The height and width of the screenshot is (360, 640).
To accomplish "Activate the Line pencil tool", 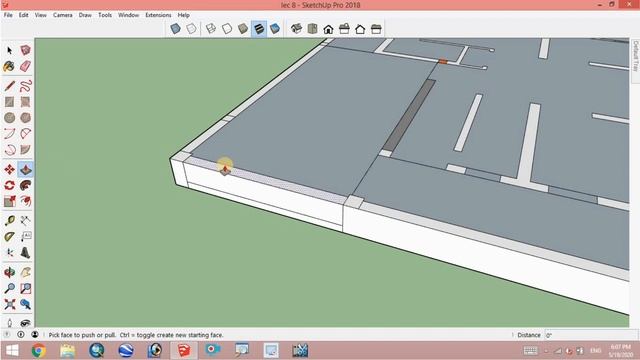I will pyautogui.click(x=9, y=86).
